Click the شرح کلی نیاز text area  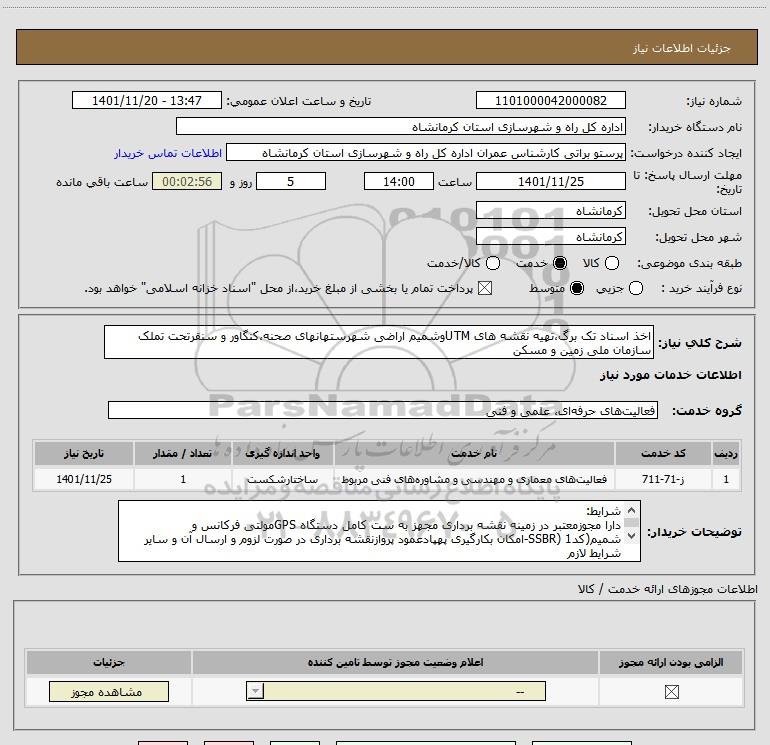pyautogui.click(x=379, y=342)
